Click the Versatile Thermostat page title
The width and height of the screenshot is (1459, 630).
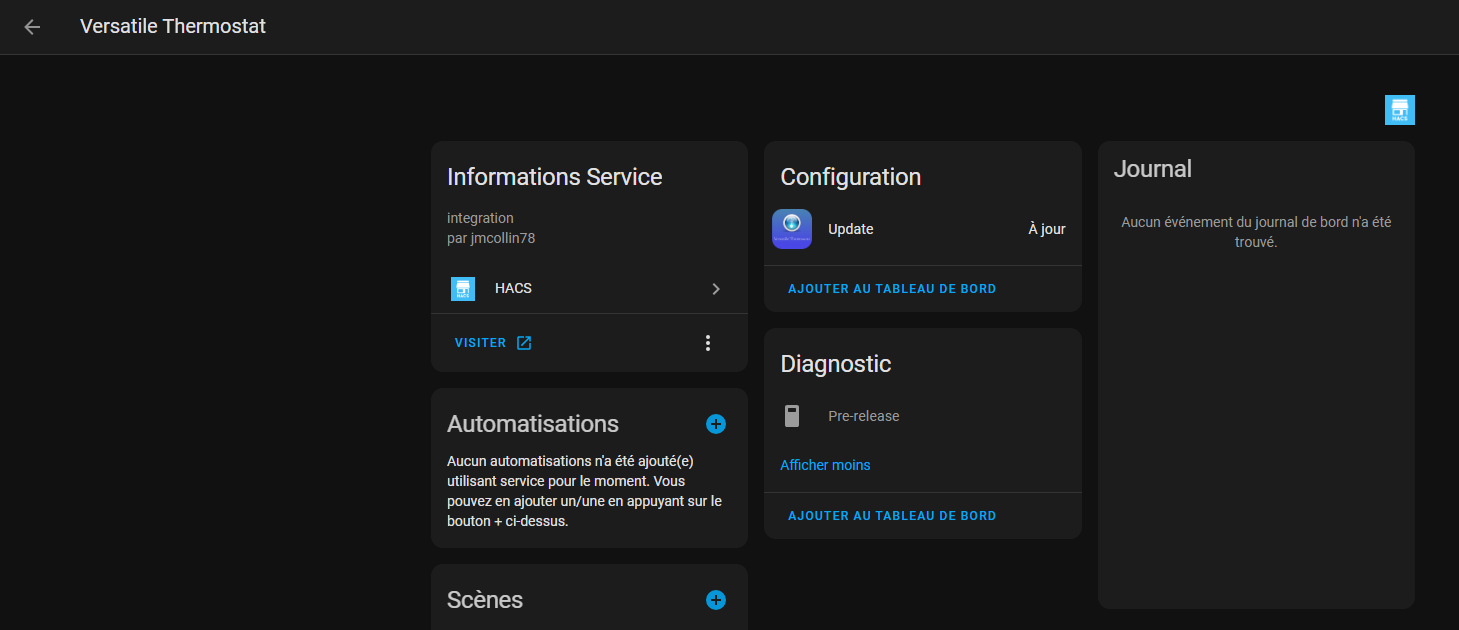point(173,27)
